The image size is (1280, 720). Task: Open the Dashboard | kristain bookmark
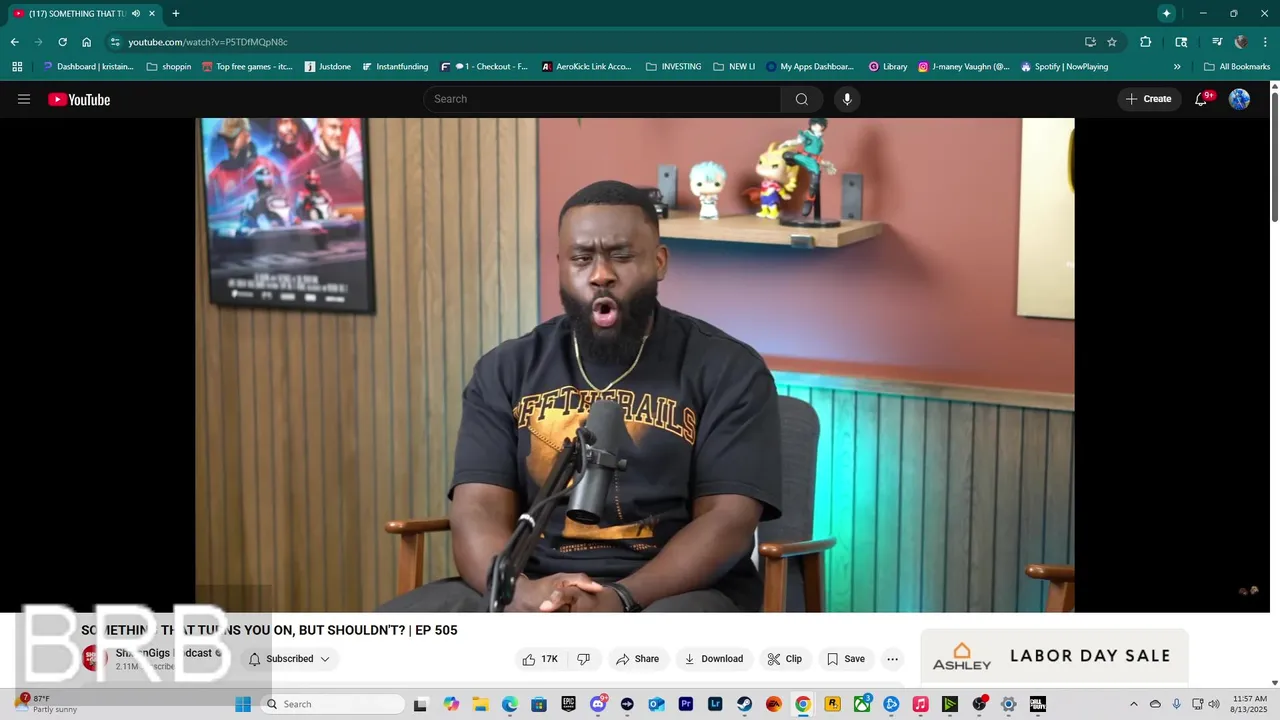(88, 67)
